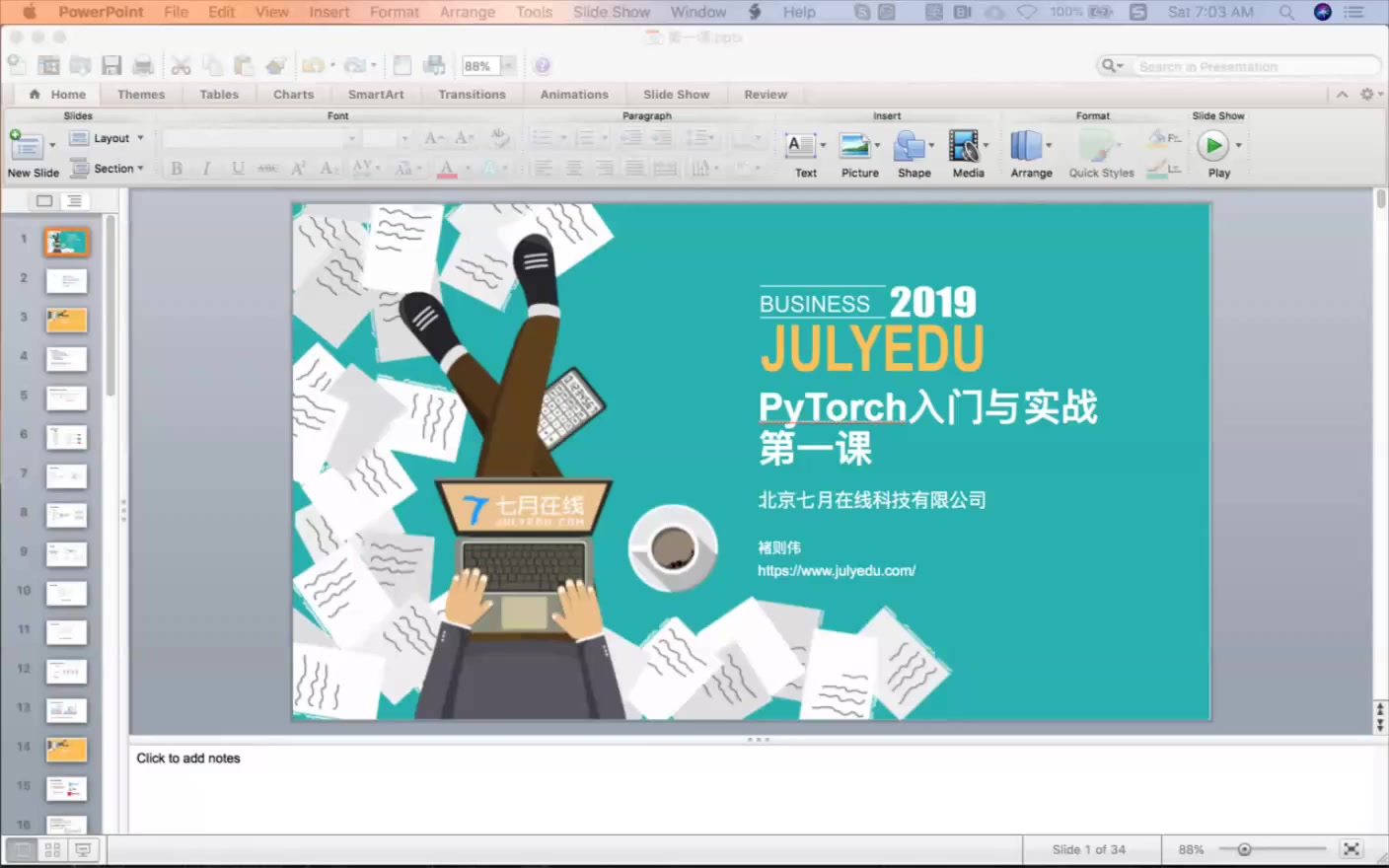Click the Redo arrow icon

pos(355,66)
